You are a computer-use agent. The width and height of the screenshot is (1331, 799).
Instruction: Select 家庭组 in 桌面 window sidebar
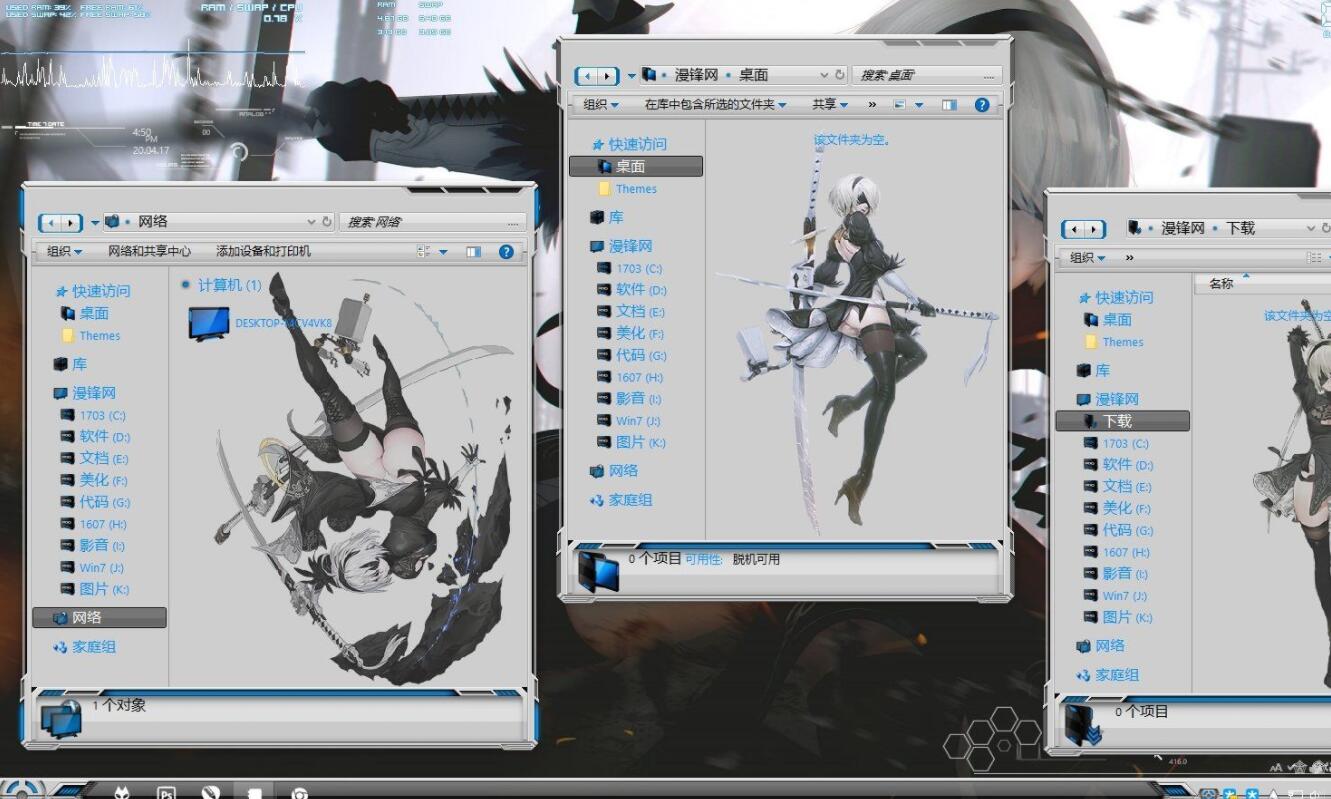point(621,500)
